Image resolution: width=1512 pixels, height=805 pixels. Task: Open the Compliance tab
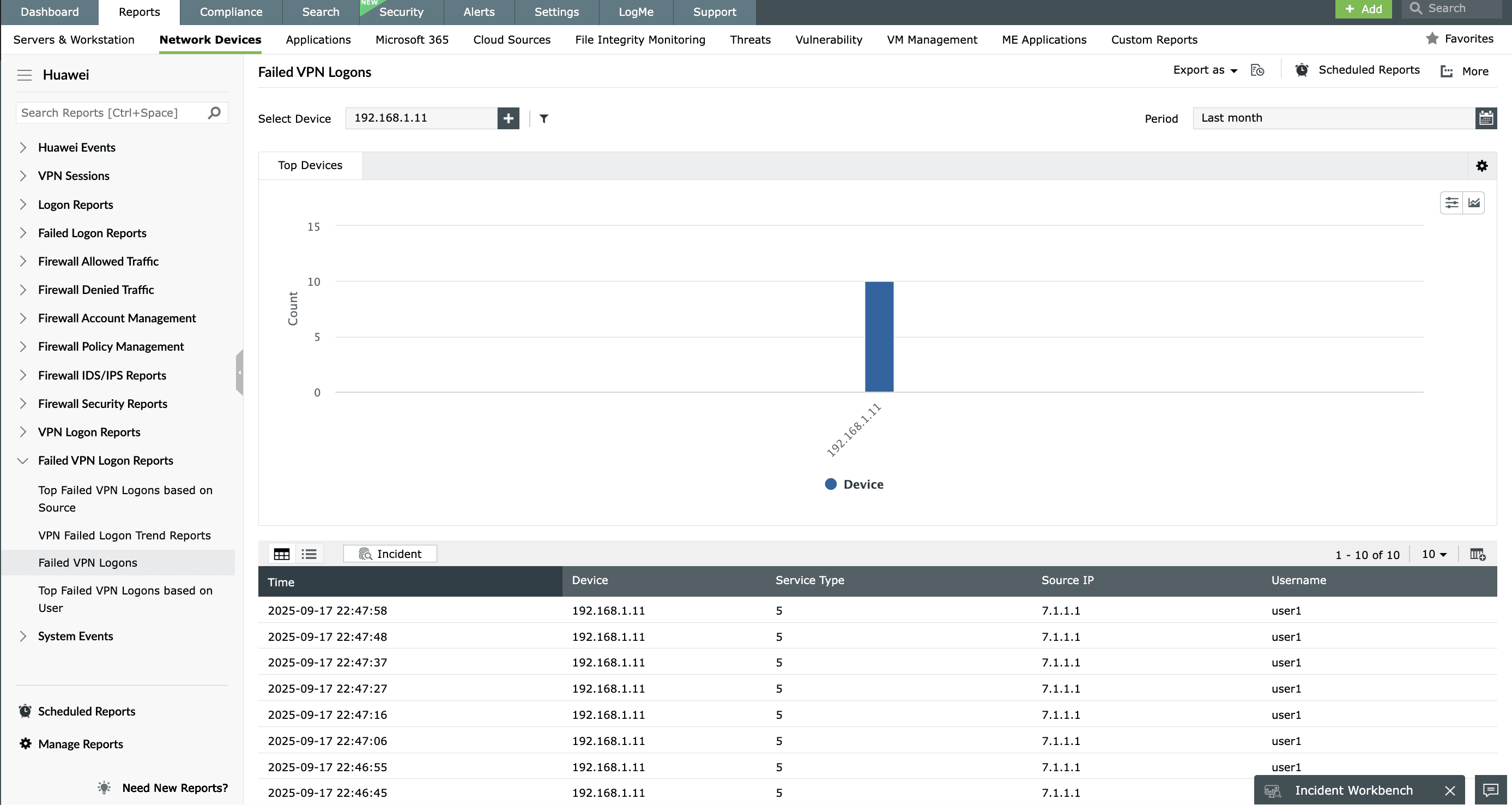coord(231,12)
